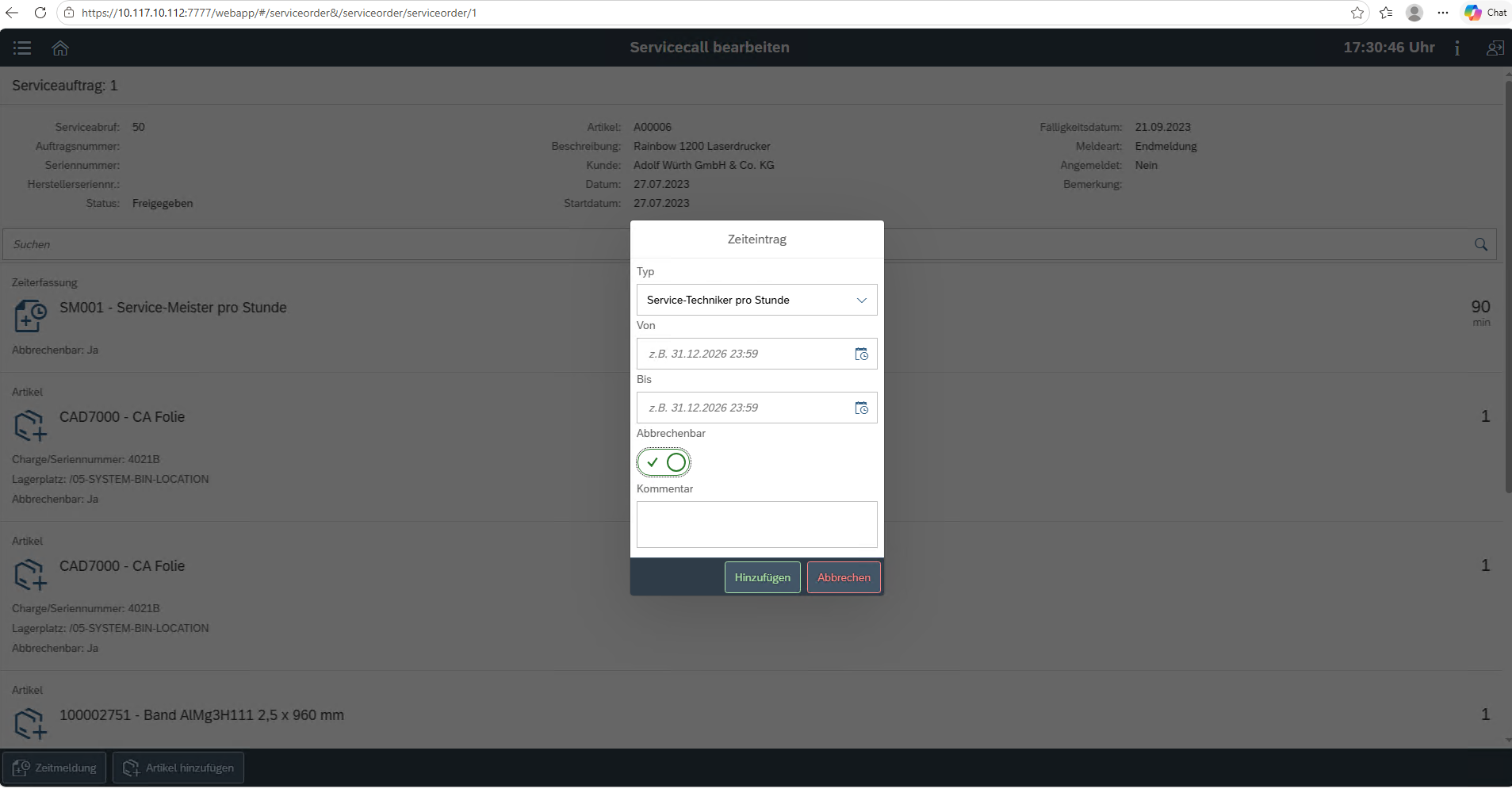This screenshot has width=1512, height=789.
Task: Open the info icon in header
Action: coord(1456,48)
